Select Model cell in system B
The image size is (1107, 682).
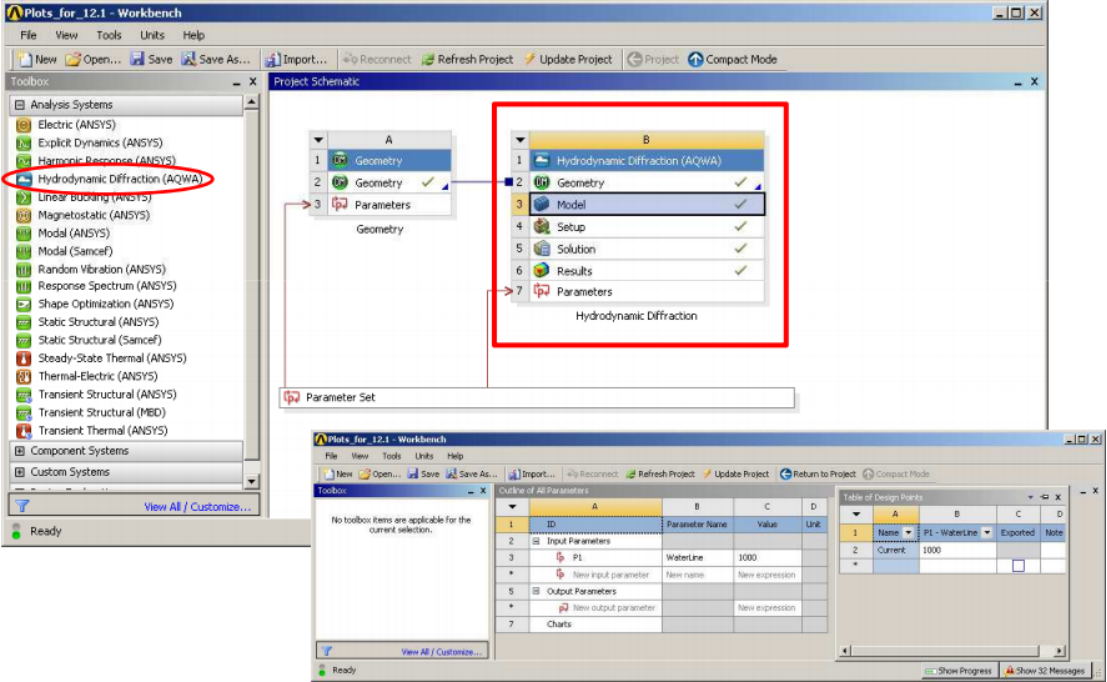(x=647, y=205)
